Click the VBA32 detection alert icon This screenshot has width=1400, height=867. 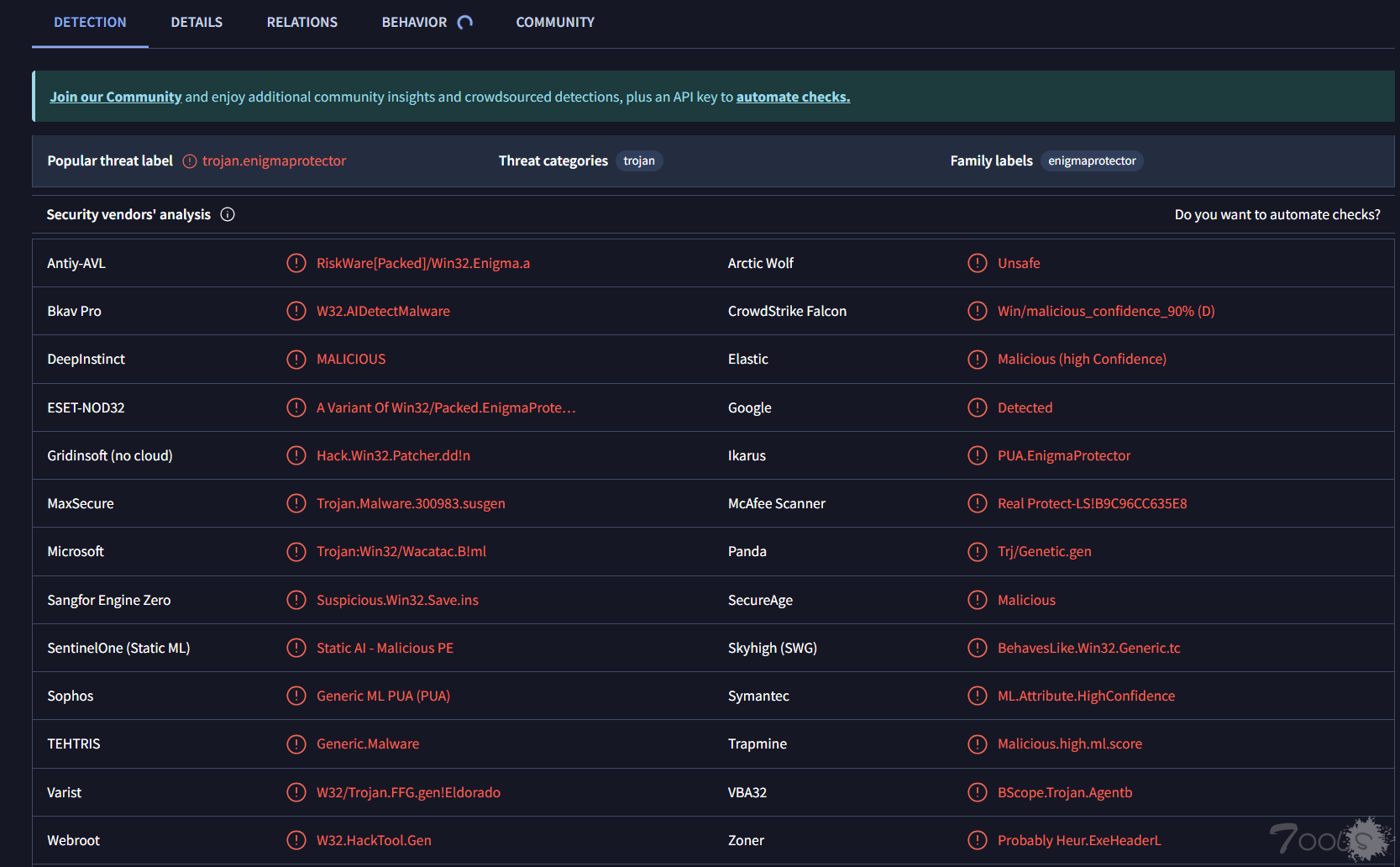[978, 792]
